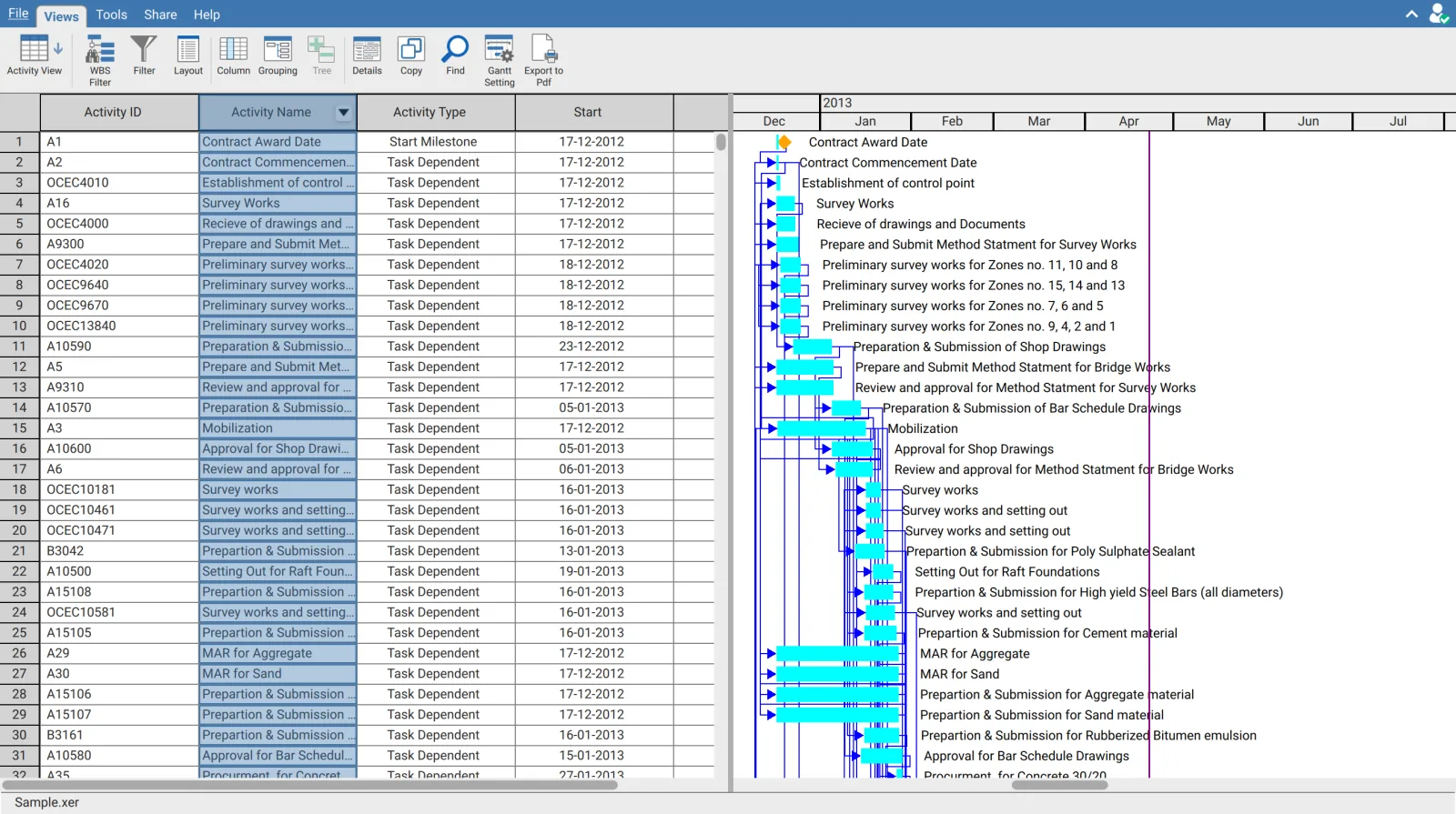Open Gantt Setting
1456x814 pixels.
(x=499, y=60)
